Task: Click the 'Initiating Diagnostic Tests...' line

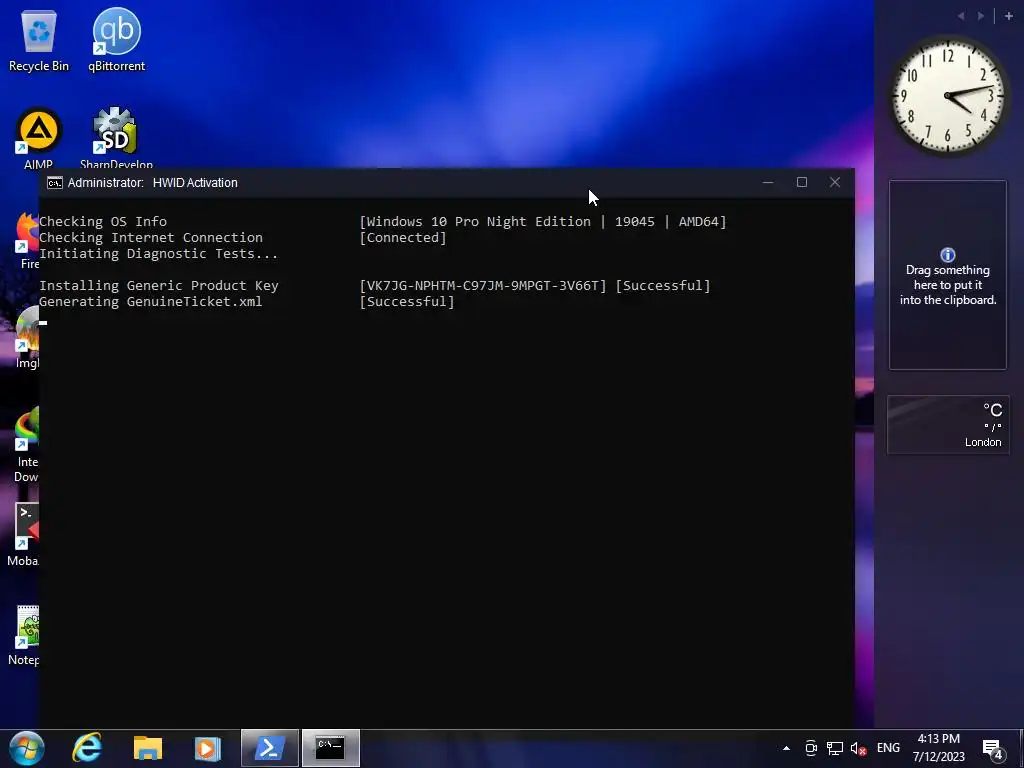Action: pyautogui.click(x=159, y=253)
